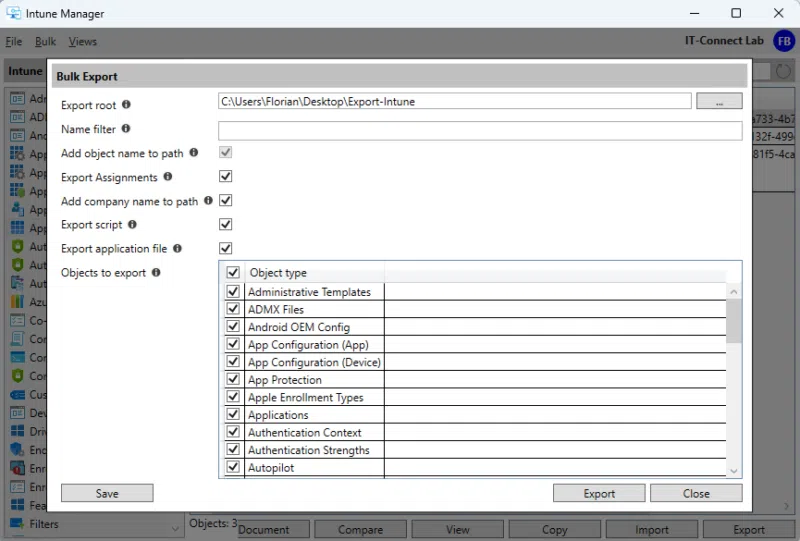Uncheck Android OEM Config object type

pyautogui.click(x=233, y=327)
